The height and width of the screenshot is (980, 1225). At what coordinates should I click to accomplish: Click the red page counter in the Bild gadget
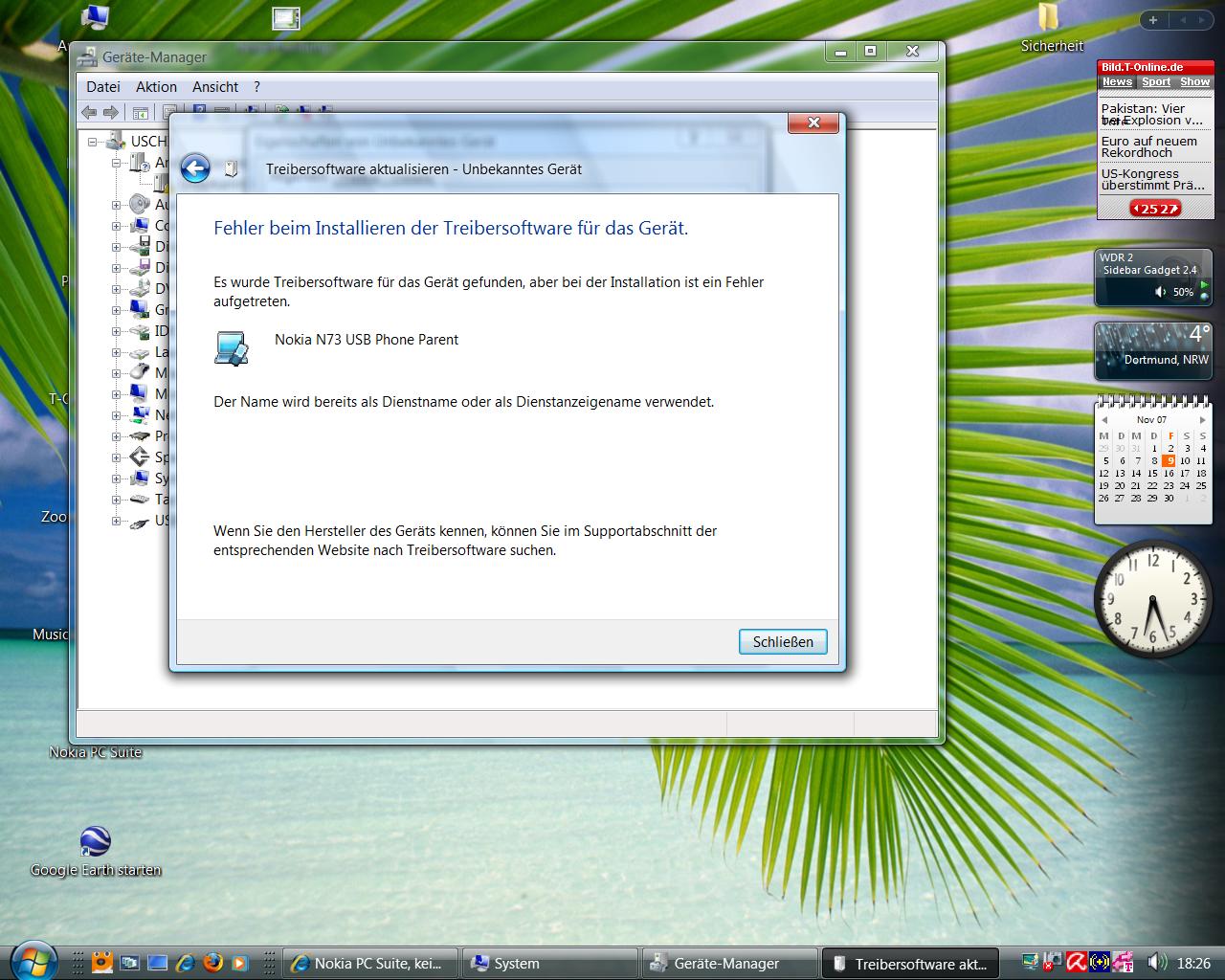point(1155,209)
